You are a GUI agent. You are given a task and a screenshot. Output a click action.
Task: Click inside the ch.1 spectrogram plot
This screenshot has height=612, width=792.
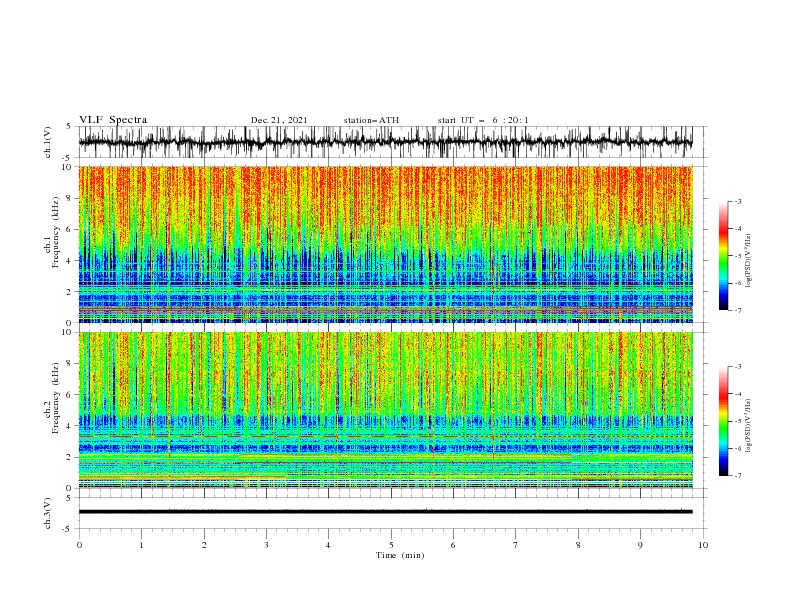(385, 244)
